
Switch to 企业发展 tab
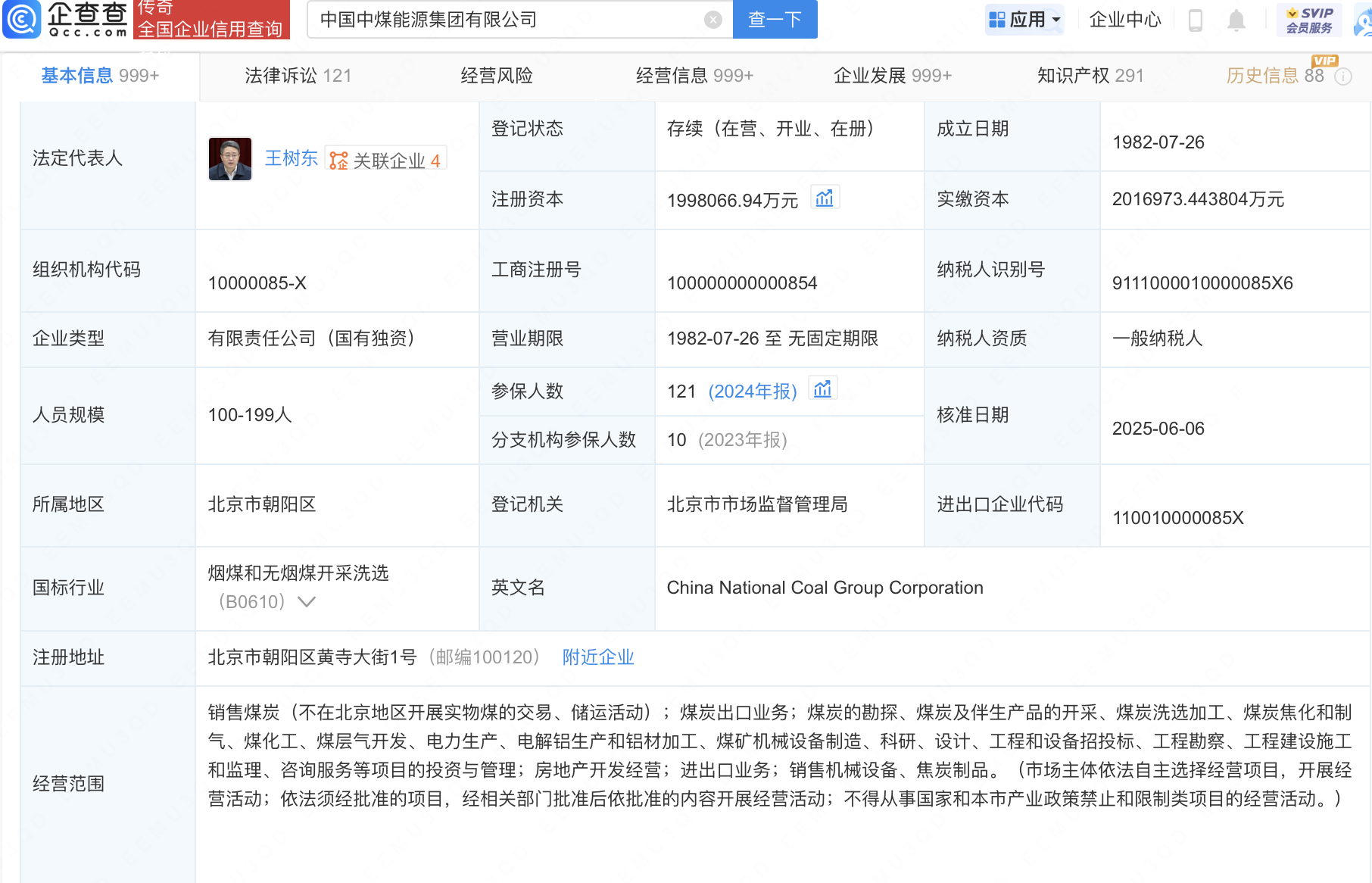pos(892,76)
